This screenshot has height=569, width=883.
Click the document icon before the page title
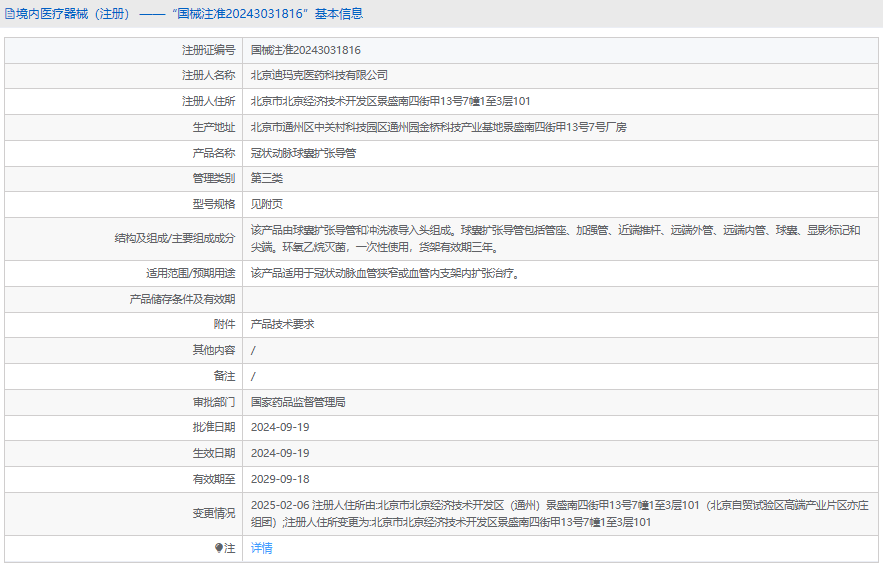pyautogui.click(x=10, y=14)
